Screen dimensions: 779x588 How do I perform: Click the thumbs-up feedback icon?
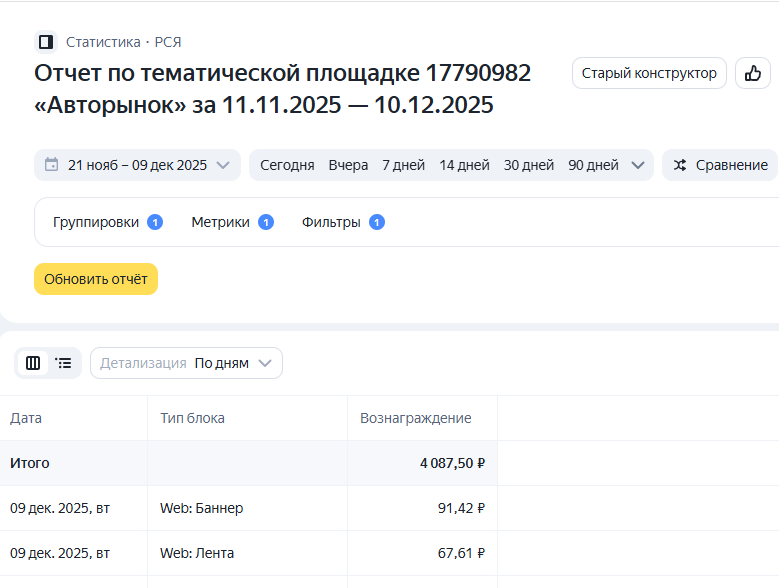(753, 73)
